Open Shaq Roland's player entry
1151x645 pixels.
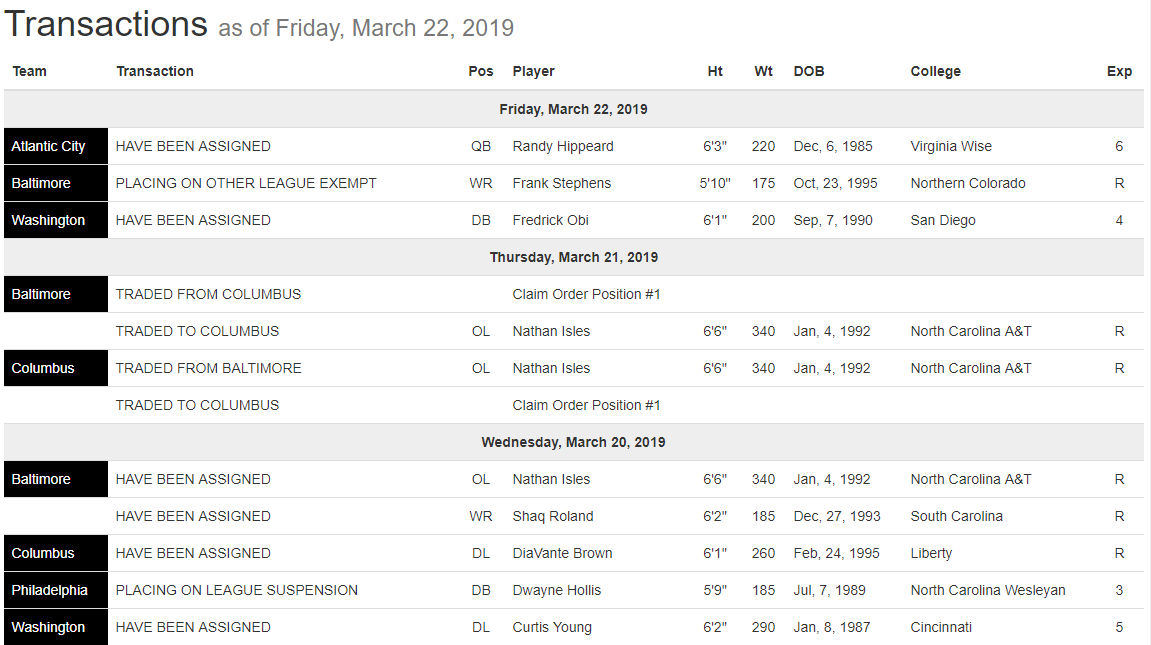(553, 516)
